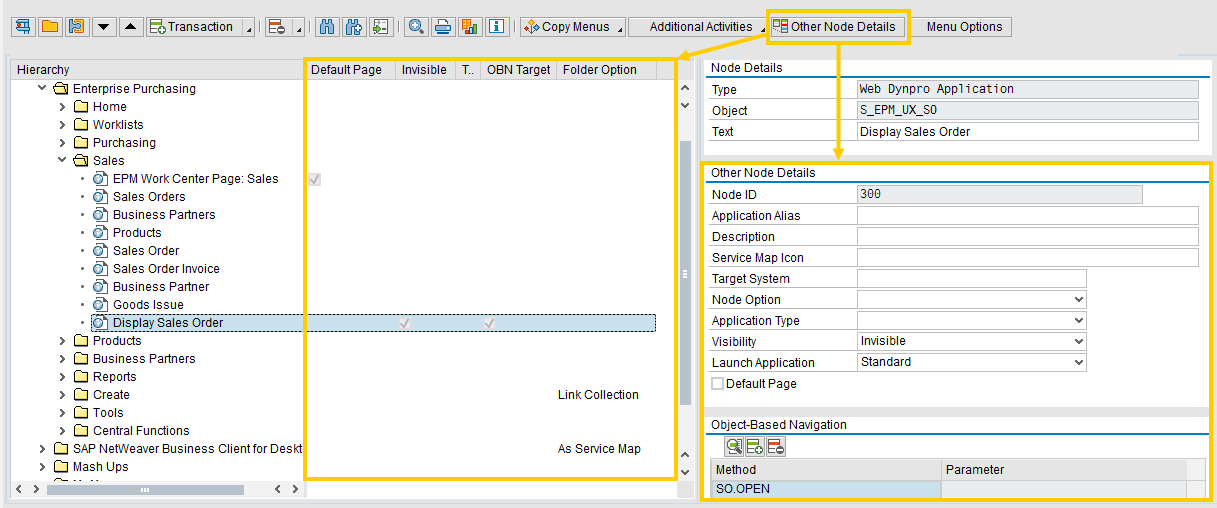
Task: Click the Find Next binoculars icon
Action: pos(353,27)
